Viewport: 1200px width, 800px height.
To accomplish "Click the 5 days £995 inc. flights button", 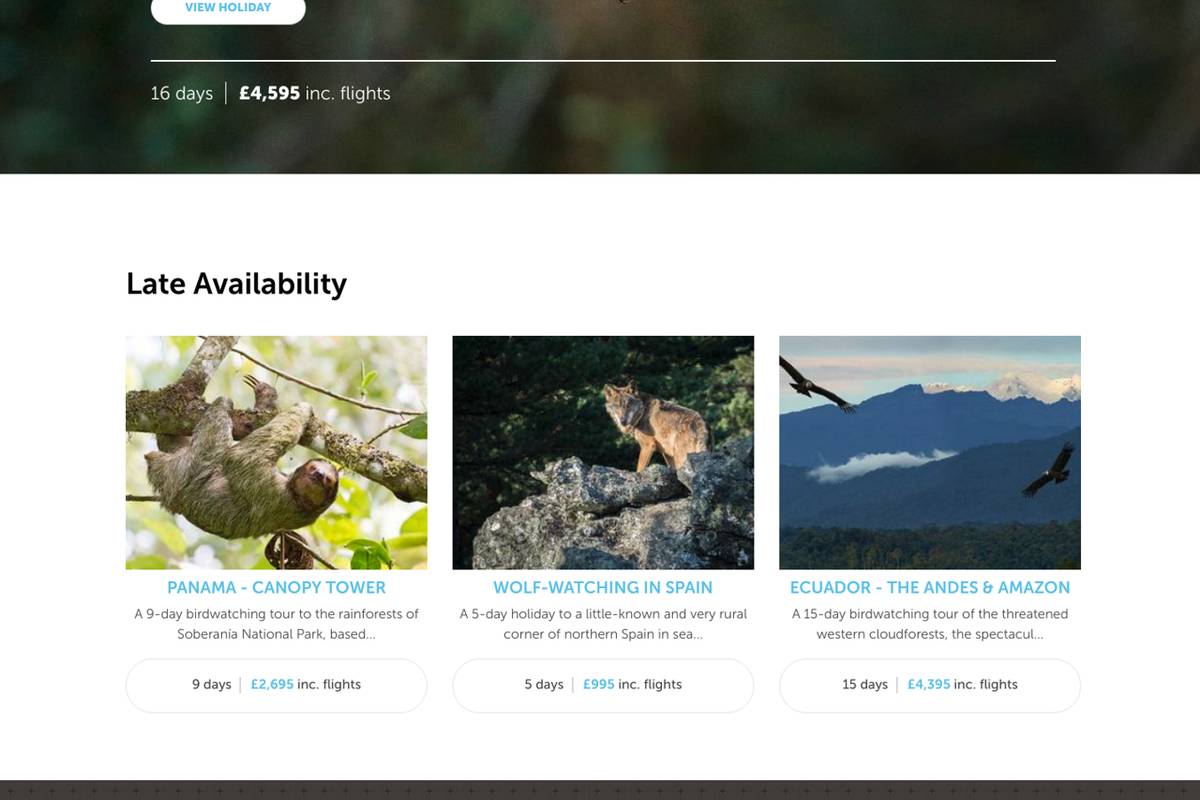I will coord(603,685).
